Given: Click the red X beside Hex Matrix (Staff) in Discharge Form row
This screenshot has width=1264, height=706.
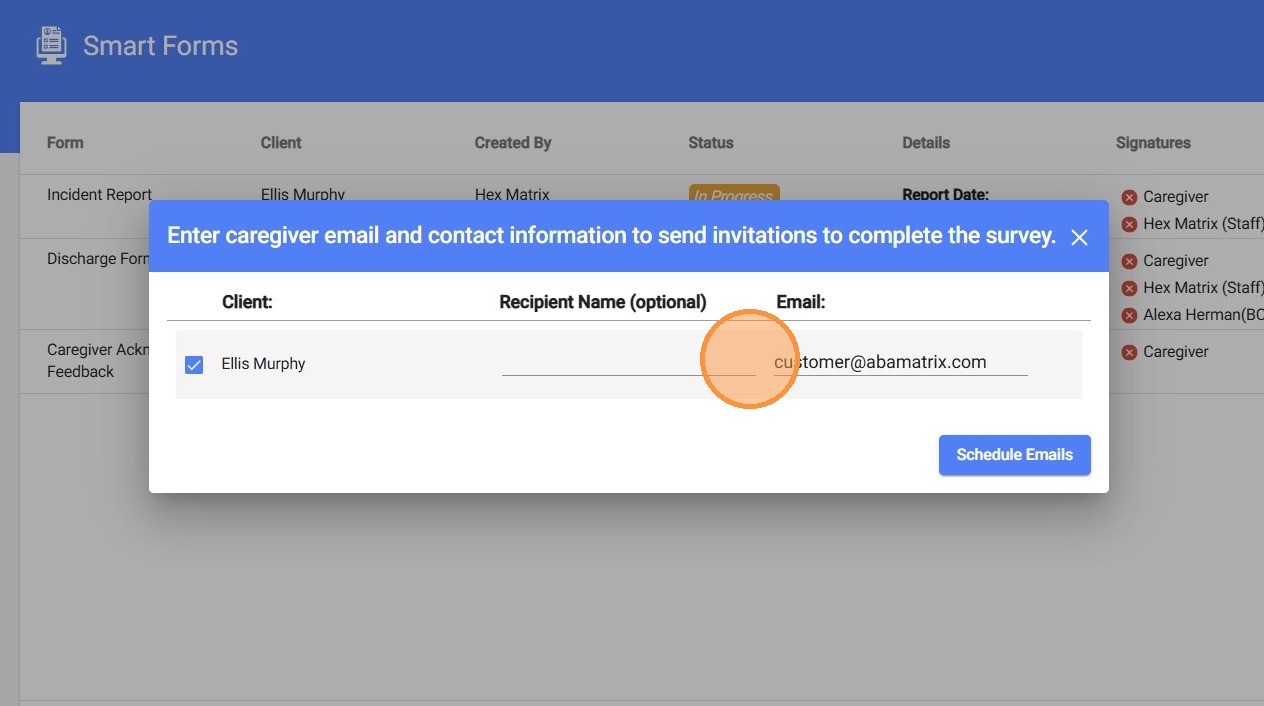Looking at the screenshot, I should [1129, 288].
